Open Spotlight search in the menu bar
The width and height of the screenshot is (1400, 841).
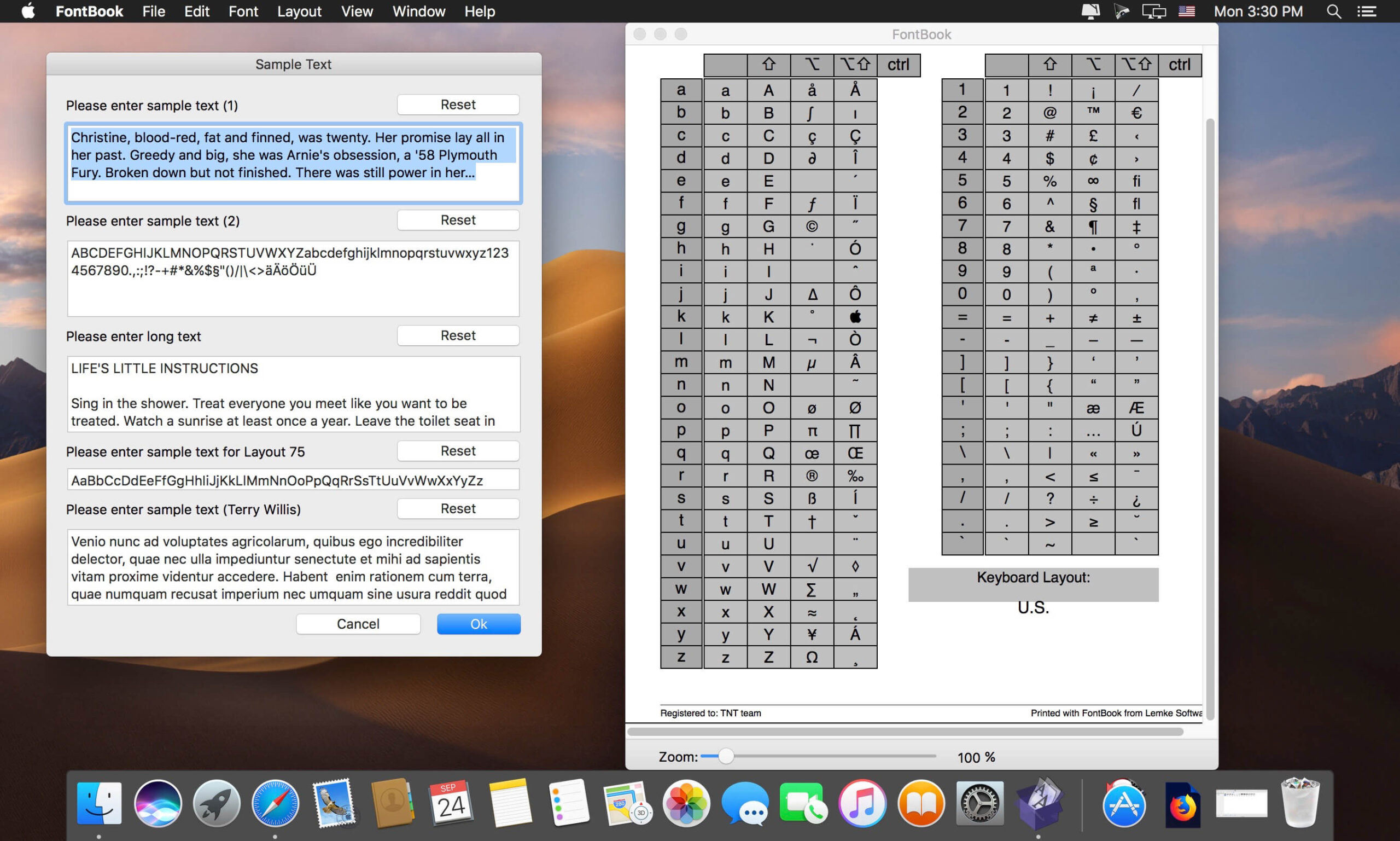(1334, 11)
